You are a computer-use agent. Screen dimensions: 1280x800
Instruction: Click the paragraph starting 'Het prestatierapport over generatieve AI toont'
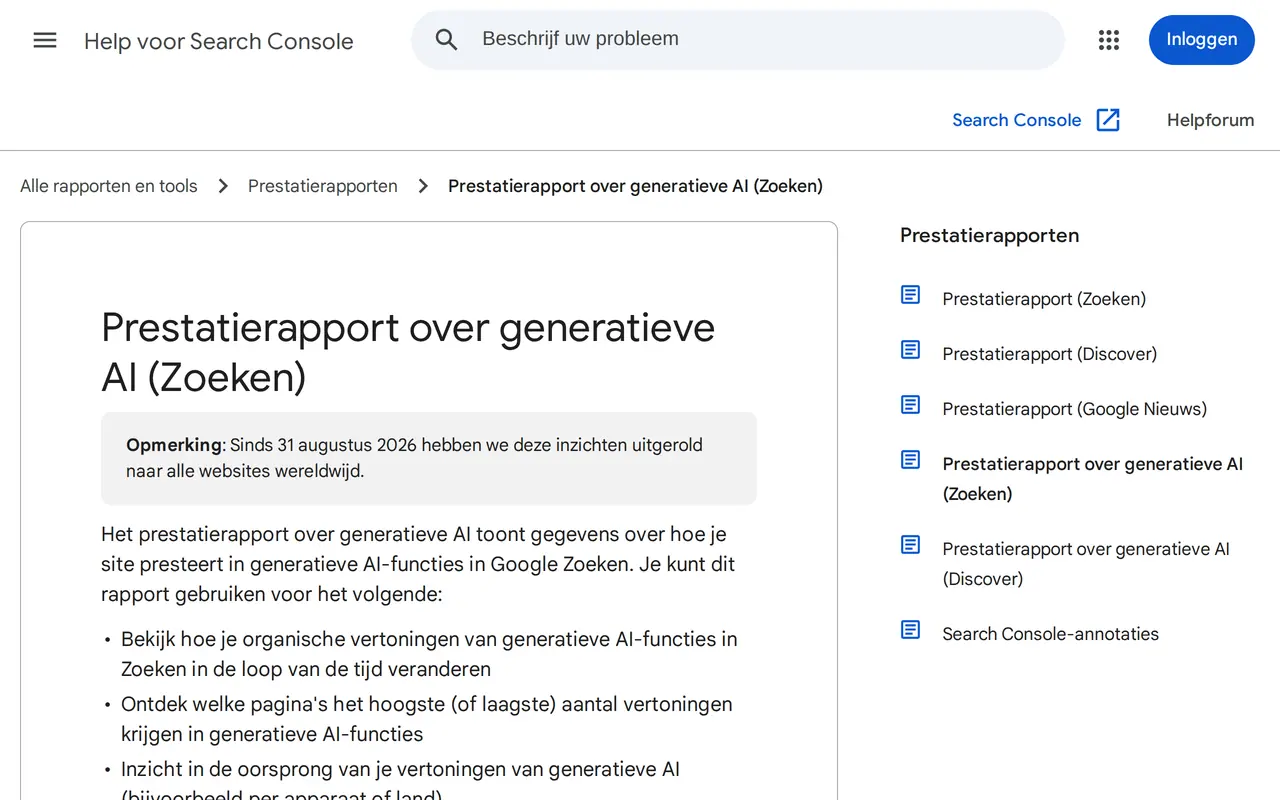pyautogui.click(x=418, y=564)
